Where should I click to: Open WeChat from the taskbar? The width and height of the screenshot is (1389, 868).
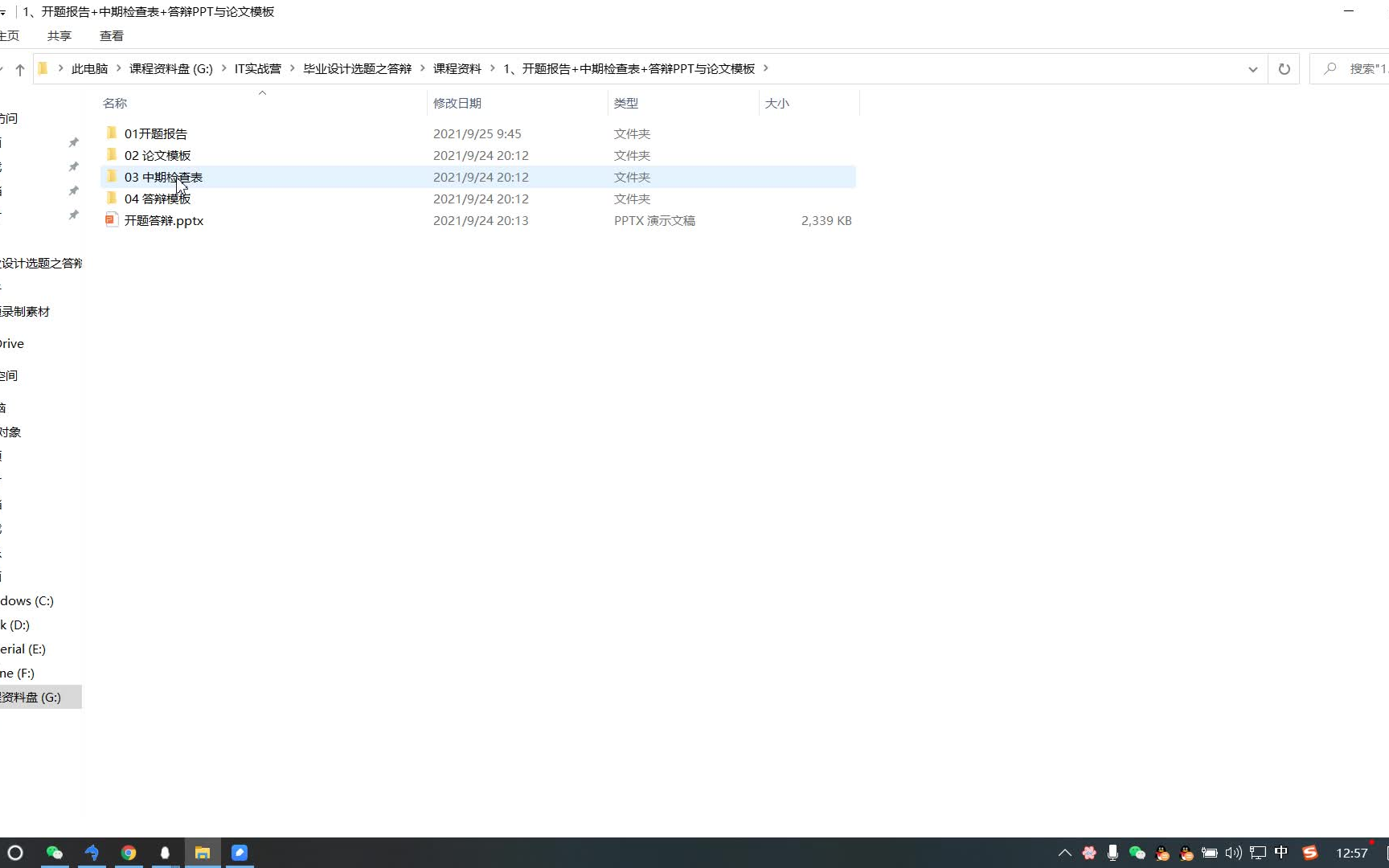coord(55,853)
